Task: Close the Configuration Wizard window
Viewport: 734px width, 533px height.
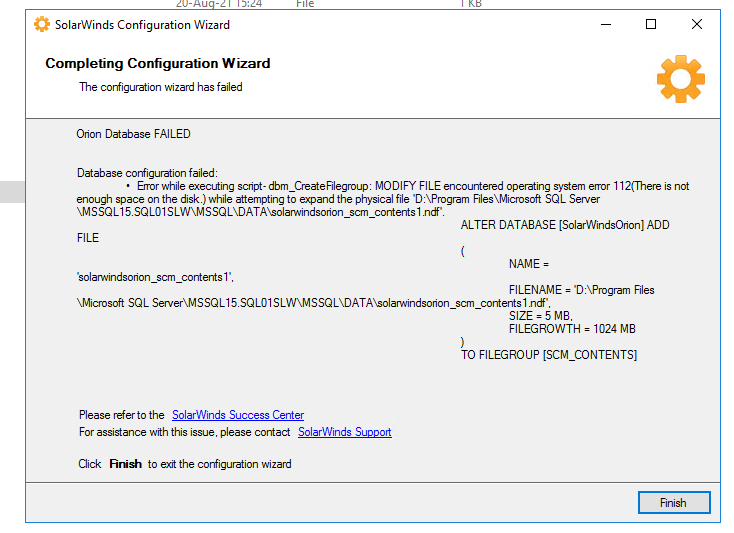Action: pyautogui.click(x=697, y=24)
